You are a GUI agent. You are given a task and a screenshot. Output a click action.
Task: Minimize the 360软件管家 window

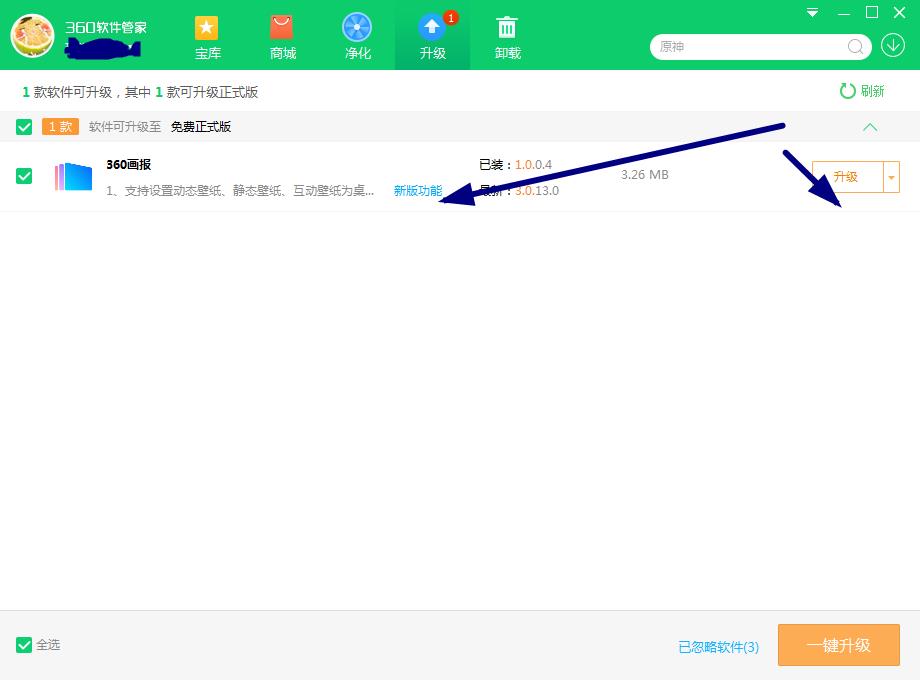844,12
